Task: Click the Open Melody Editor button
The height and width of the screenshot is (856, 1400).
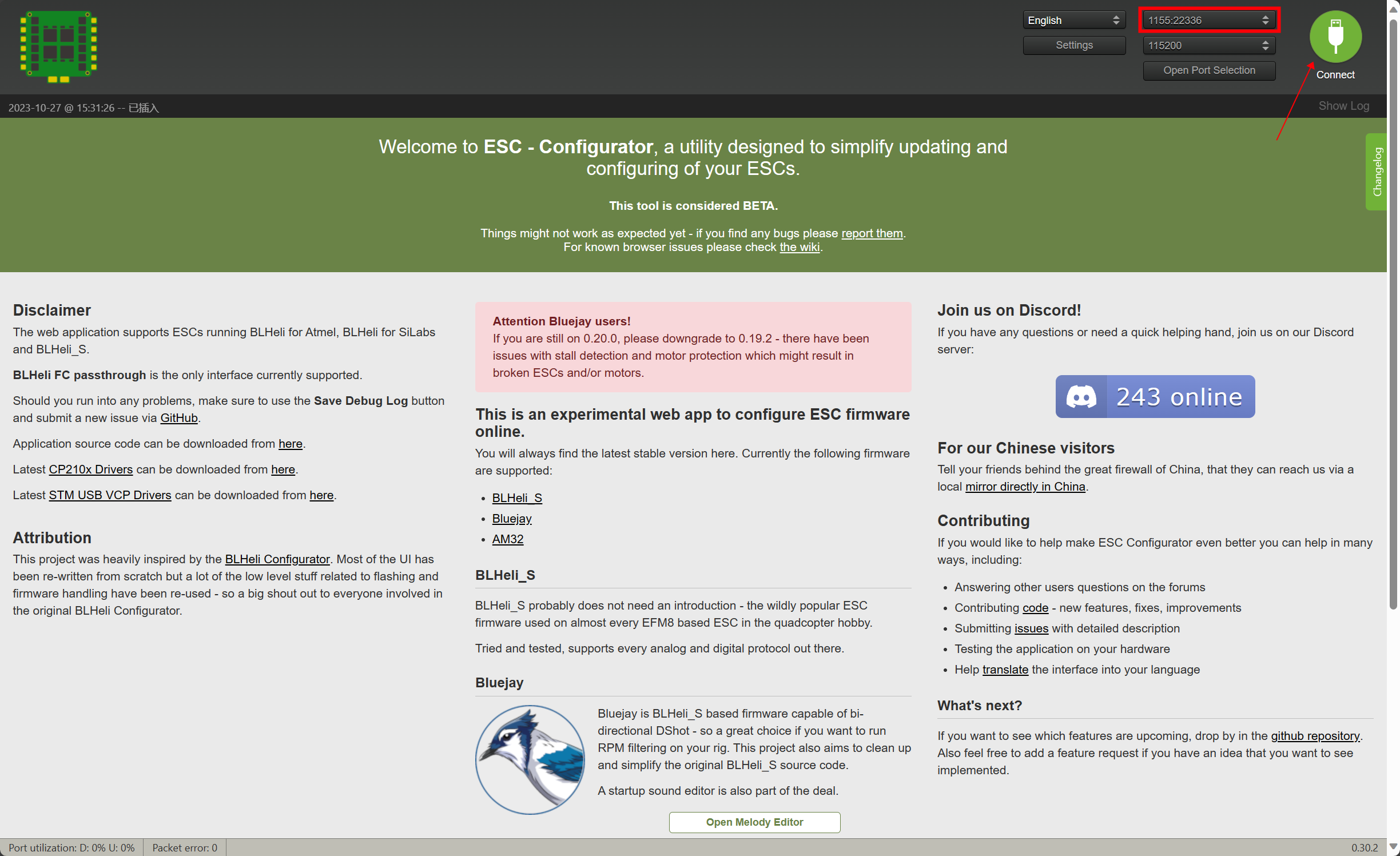Action: [x=754, y=822]
